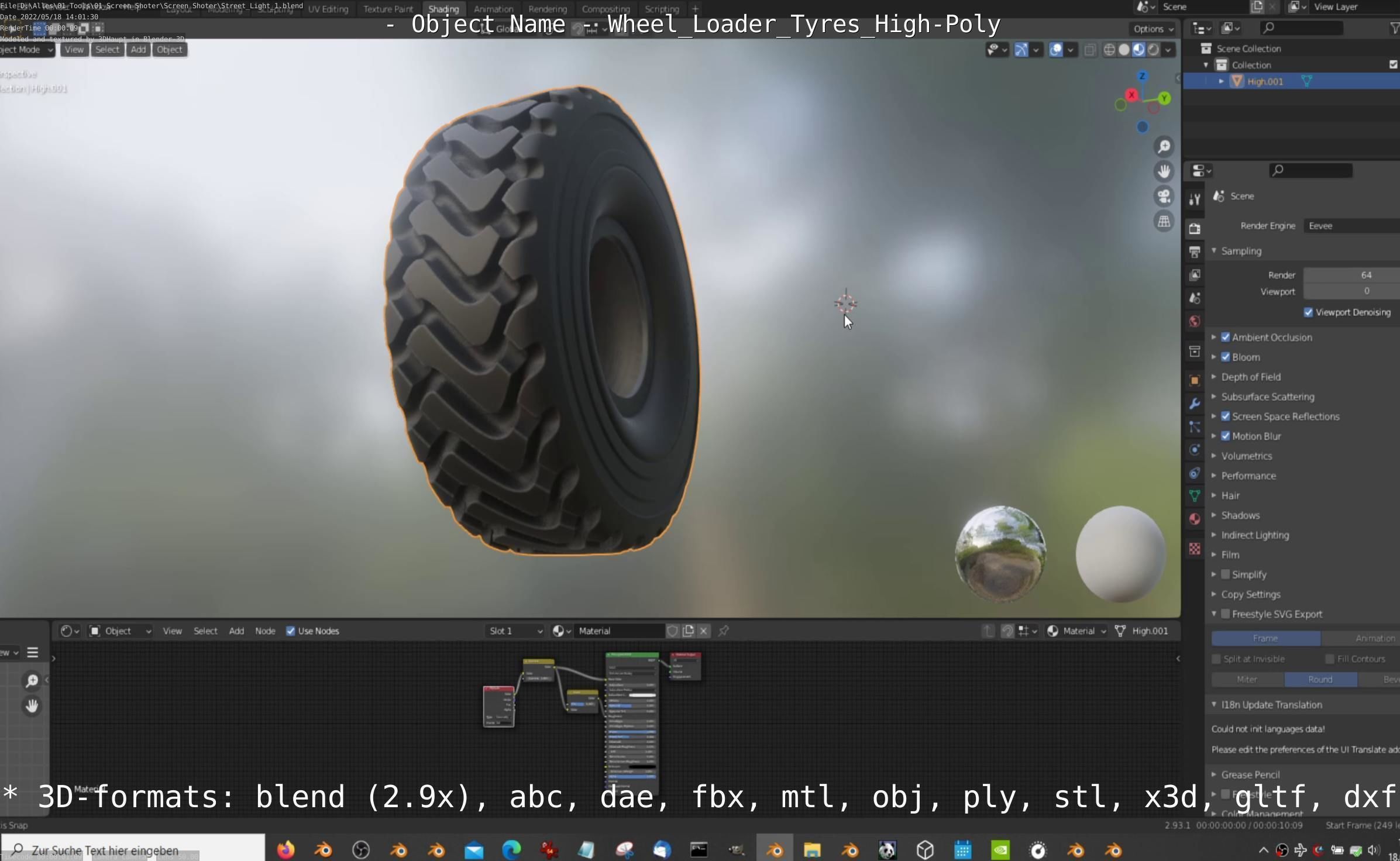Adjust Render samples field value 64
This screenshot has height=861, width=1400.
1351,275
